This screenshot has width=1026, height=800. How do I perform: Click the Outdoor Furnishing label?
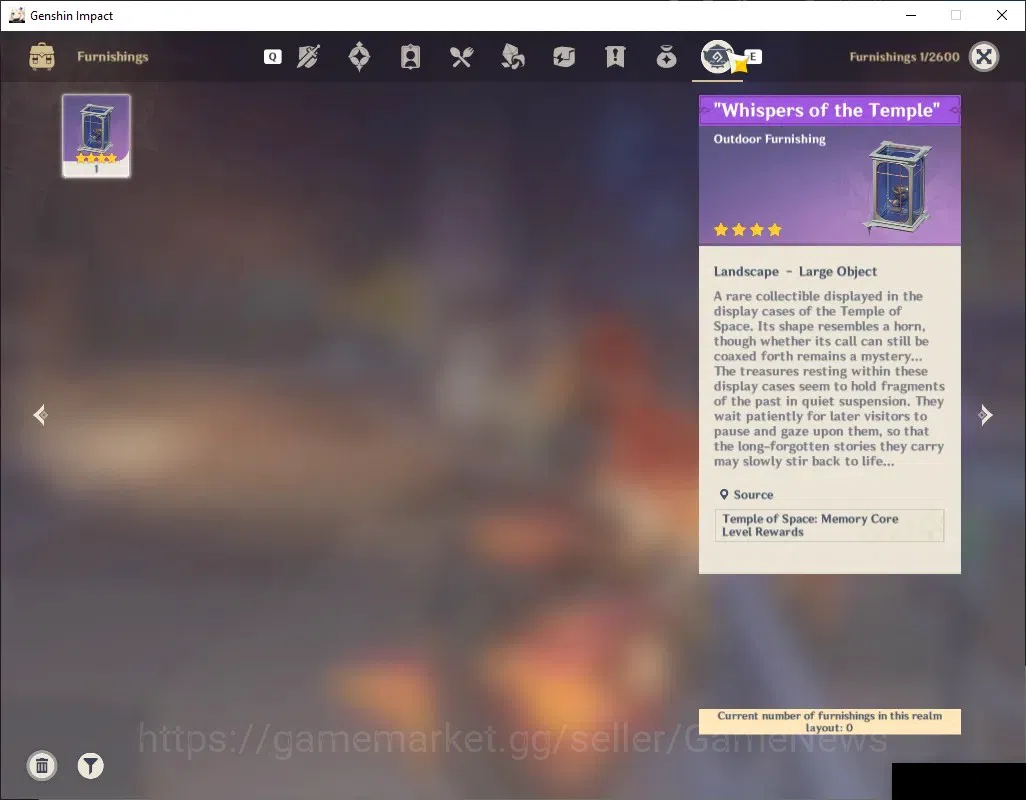(x=770, y=139)
